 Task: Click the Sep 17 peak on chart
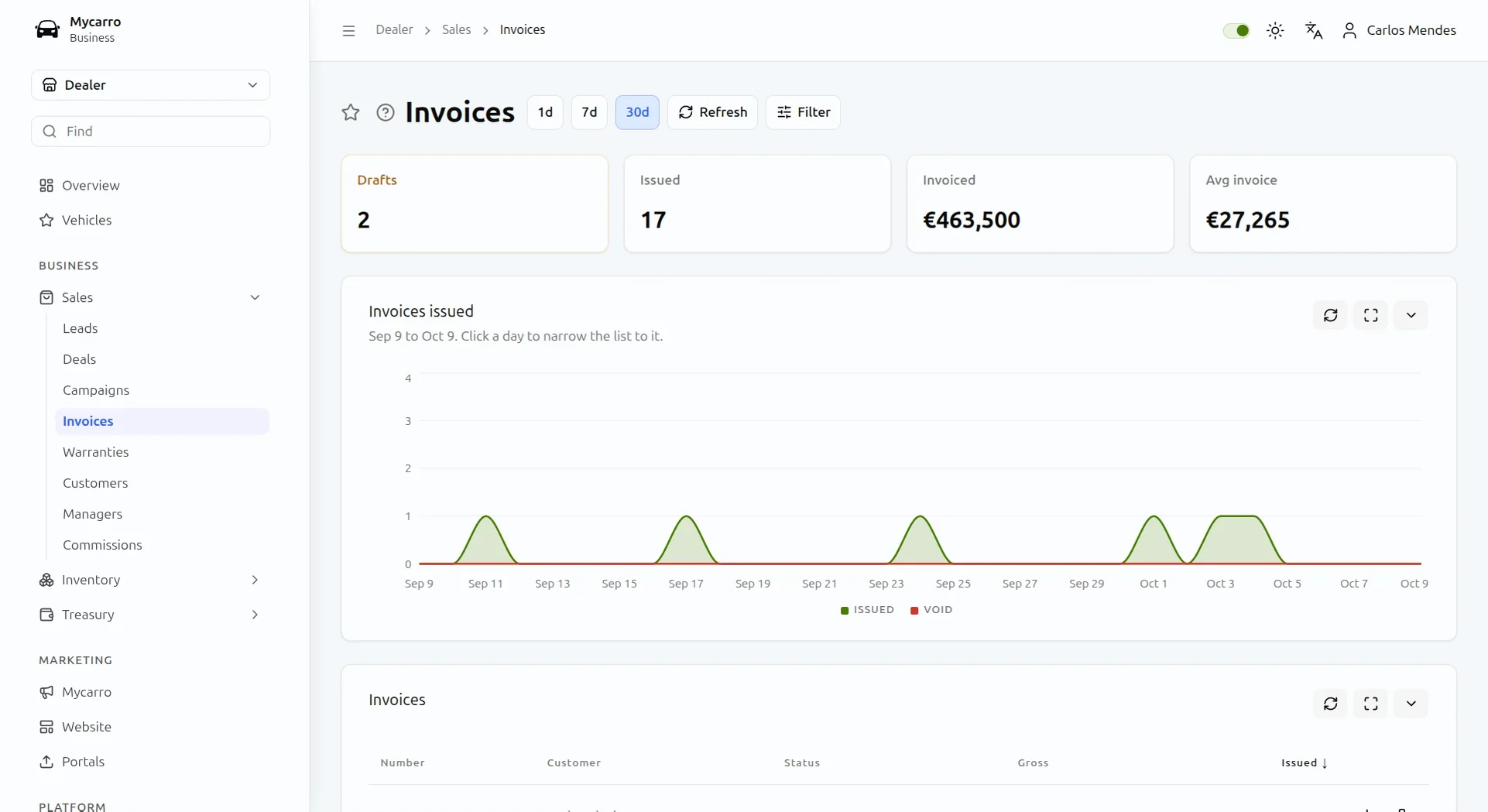pos(686,517)
